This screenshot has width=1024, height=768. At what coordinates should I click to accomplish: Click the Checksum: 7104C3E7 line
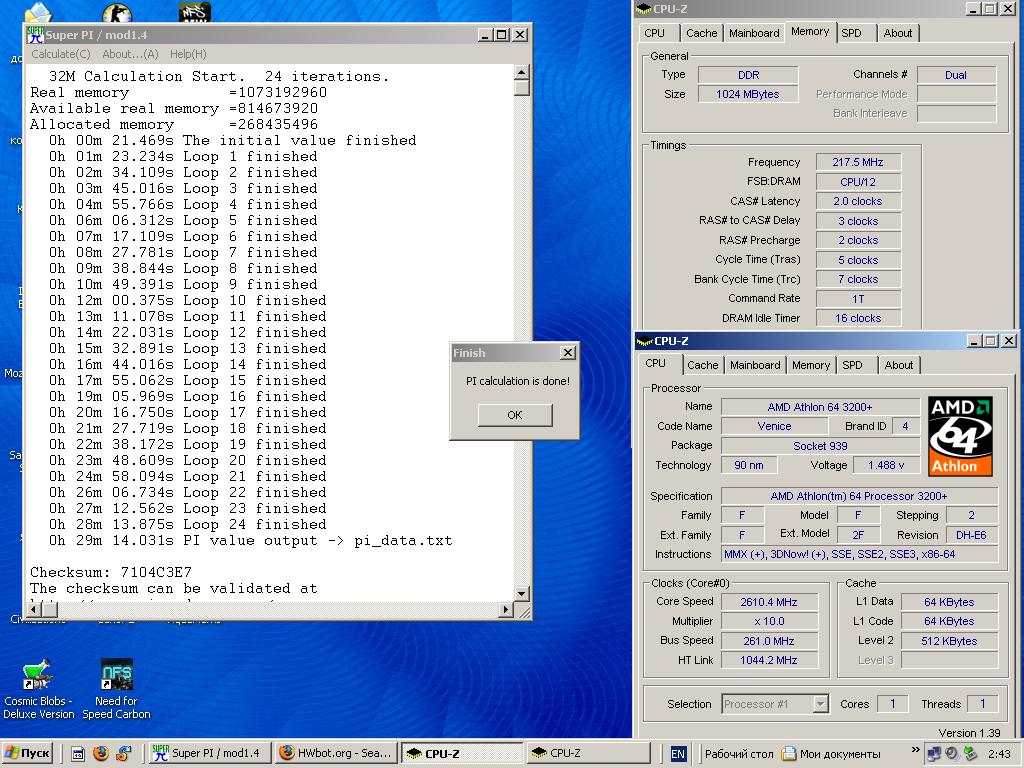tap(111, 573)
